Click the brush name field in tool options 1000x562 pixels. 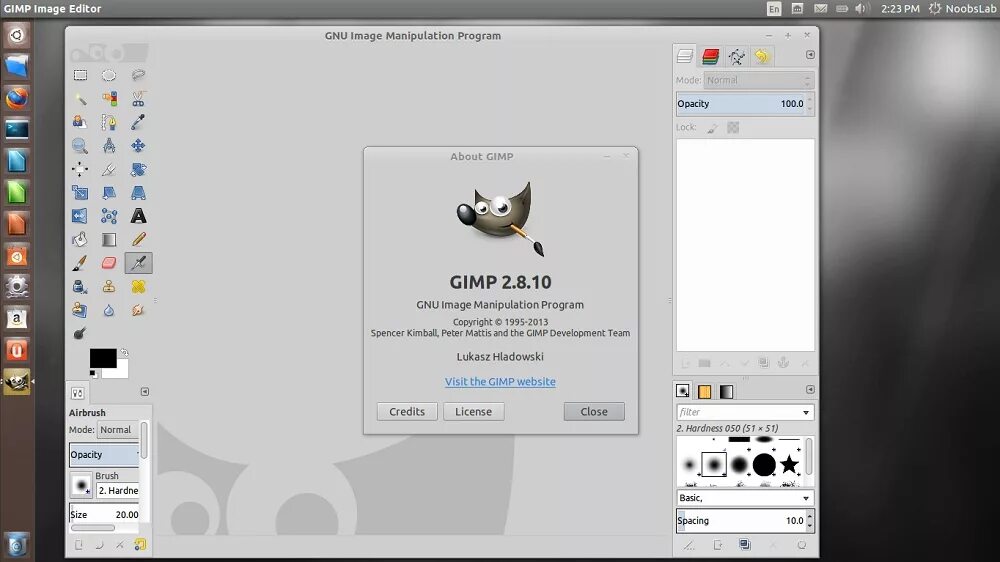118,491
